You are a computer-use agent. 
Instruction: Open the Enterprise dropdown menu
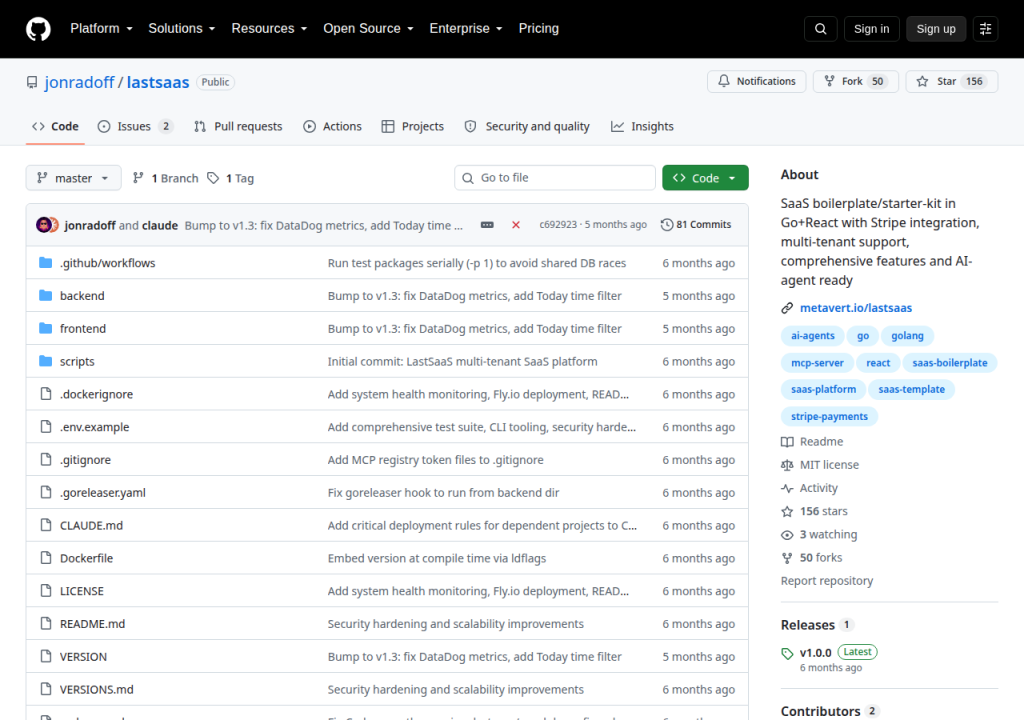pos(466,29)
